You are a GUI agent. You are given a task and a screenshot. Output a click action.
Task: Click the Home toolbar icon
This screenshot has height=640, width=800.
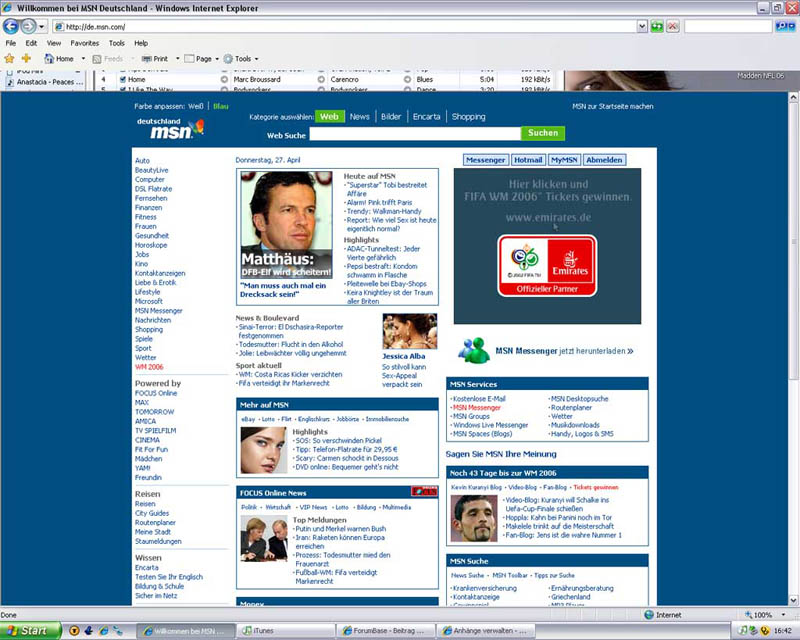coord(49,59)
